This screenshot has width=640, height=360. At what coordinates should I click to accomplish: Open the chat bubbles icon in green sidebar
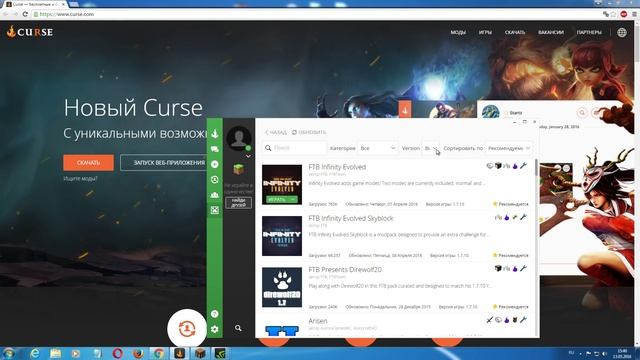(x=215, y=149)
